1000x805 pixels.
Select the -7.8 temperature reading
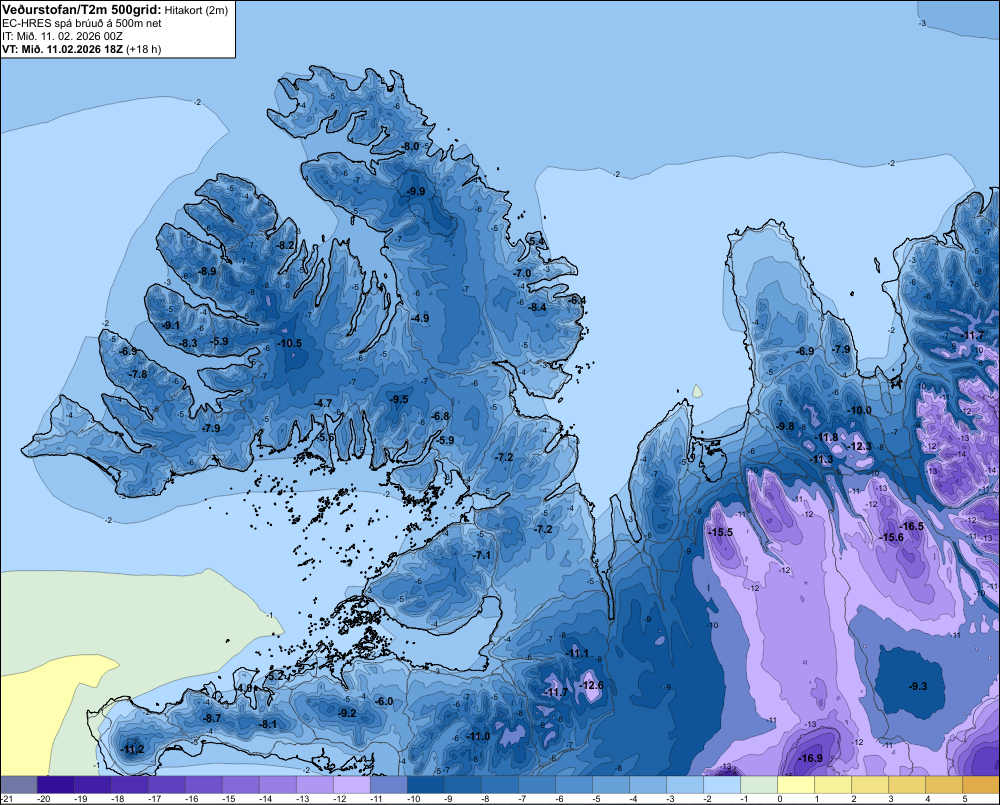(138, 374)
